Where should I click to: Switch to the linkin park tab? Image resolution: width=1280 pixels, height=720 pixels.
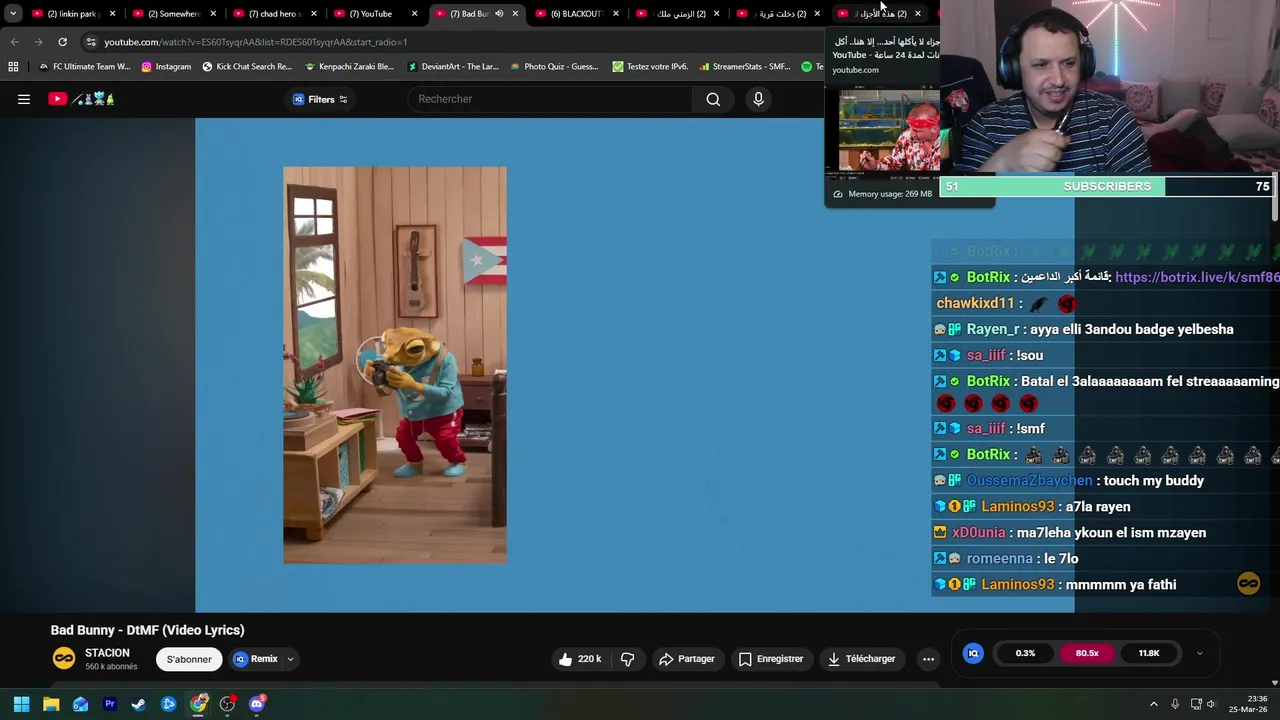72,14
